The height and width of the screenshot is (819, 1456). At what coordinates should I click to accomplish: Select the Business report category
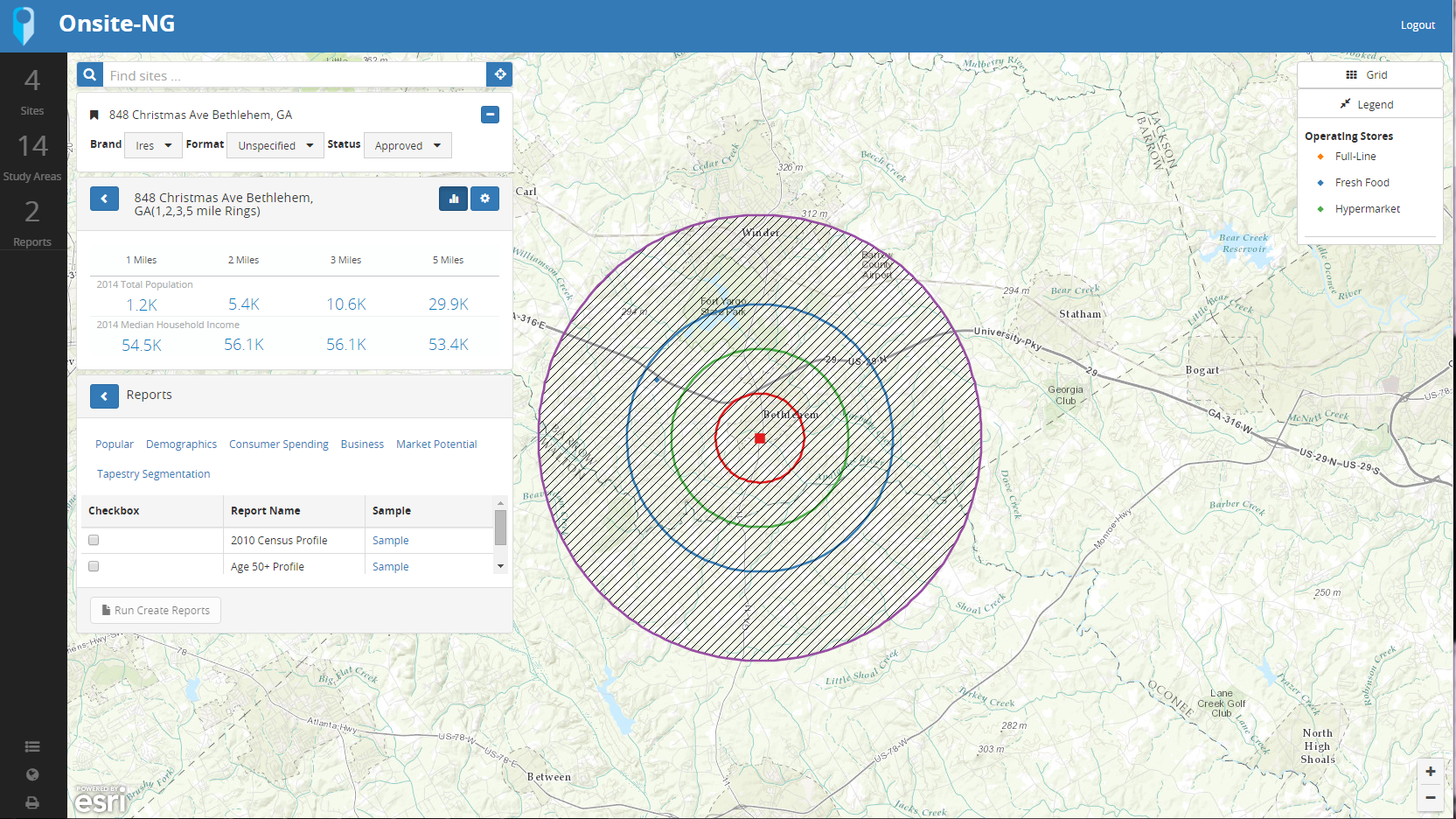pos(362,444)
